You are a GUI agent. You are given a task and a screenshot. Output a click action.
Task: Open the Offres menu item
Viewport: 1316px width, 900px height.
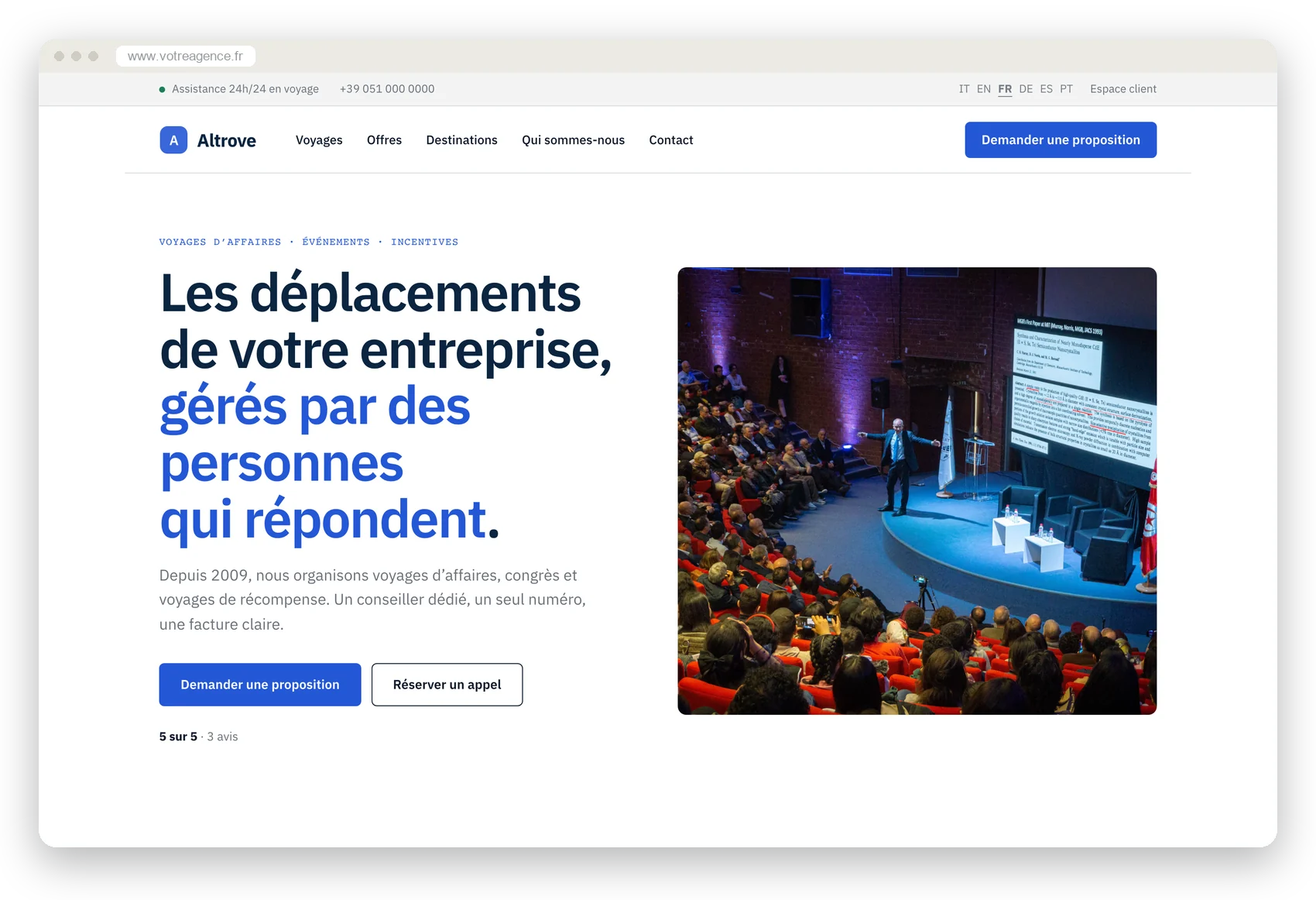[x=384, y=140]
